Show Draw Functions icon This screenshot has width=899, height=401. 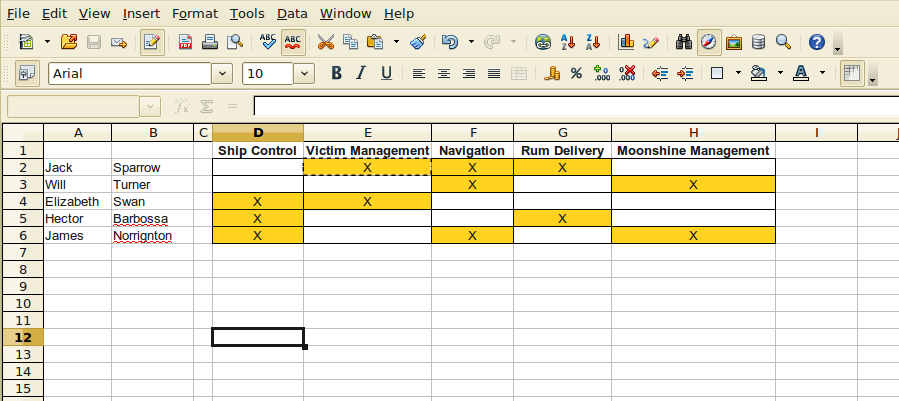point(651,42)
